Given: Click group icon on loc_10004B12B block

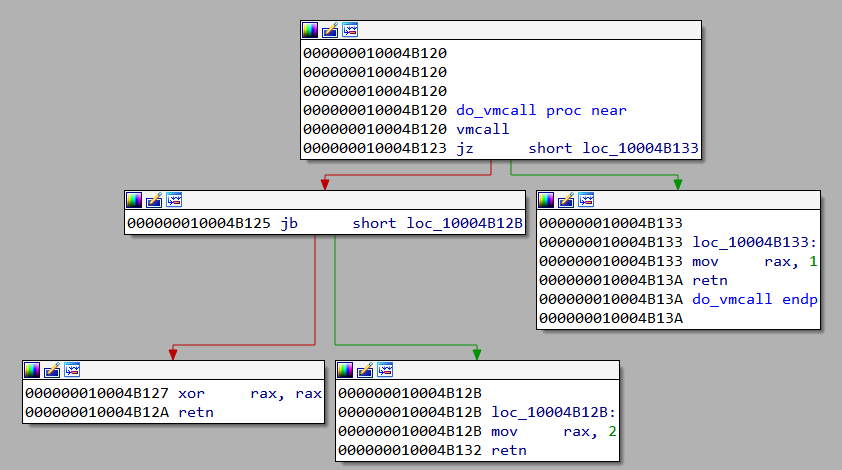Looking at the screenshot, I should tap(385, 370).
